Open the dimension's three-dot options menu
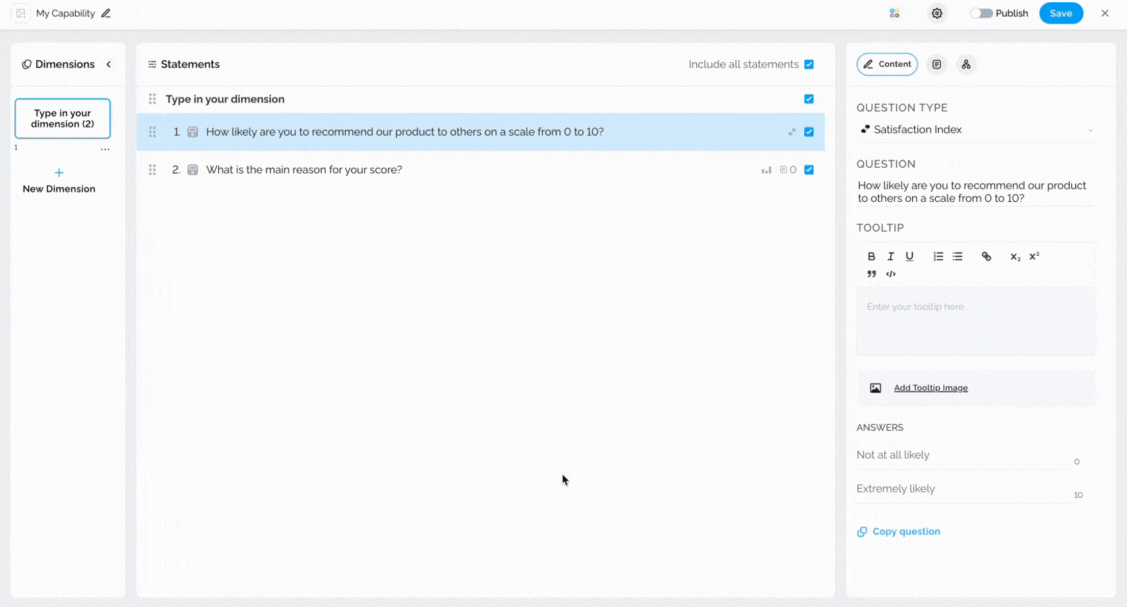Viewport: 1127px width, 607px height. click(x=105, y=149)
